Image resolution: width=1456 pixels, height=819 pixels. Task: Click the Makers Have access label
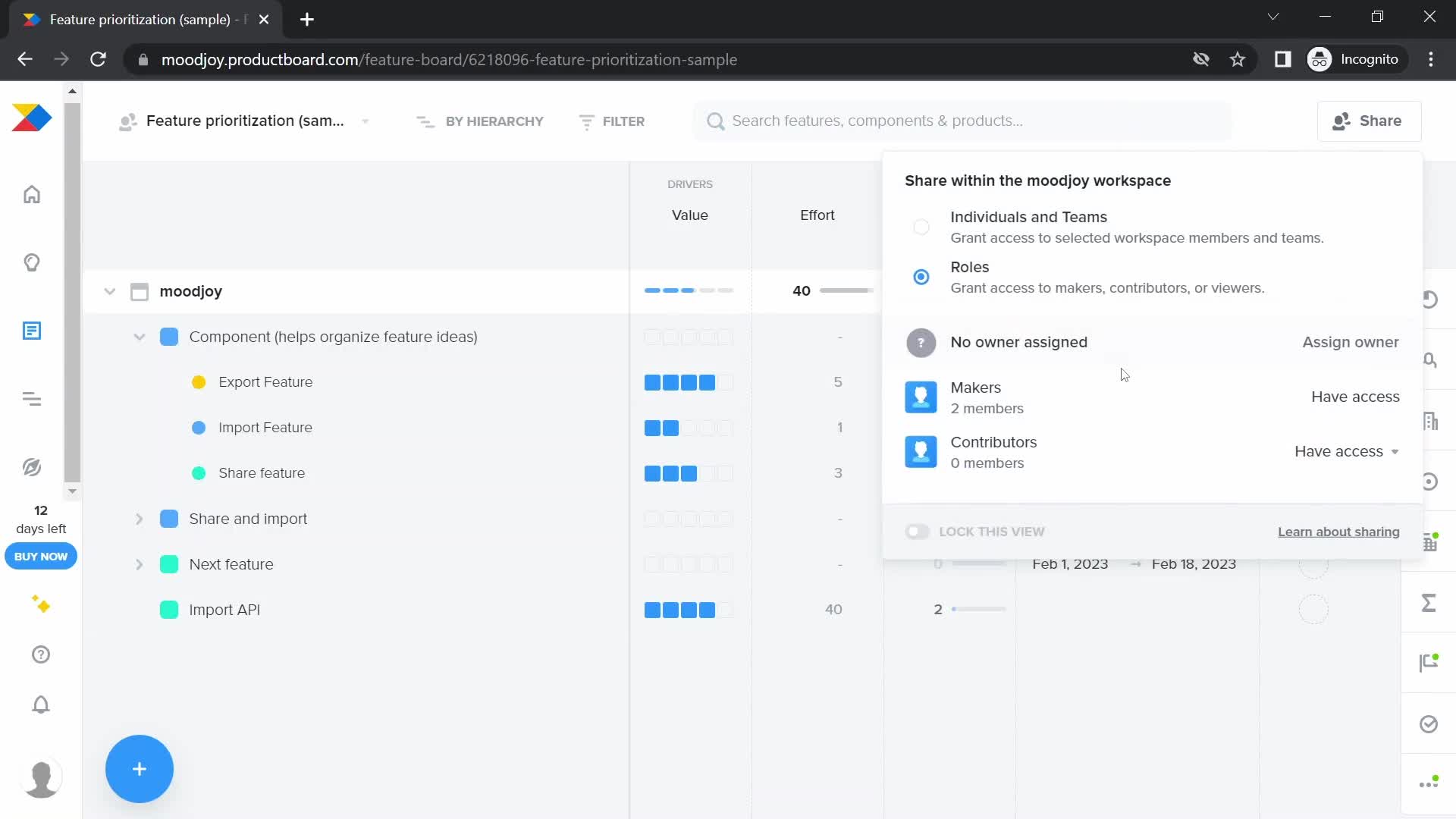(1355, 397)
